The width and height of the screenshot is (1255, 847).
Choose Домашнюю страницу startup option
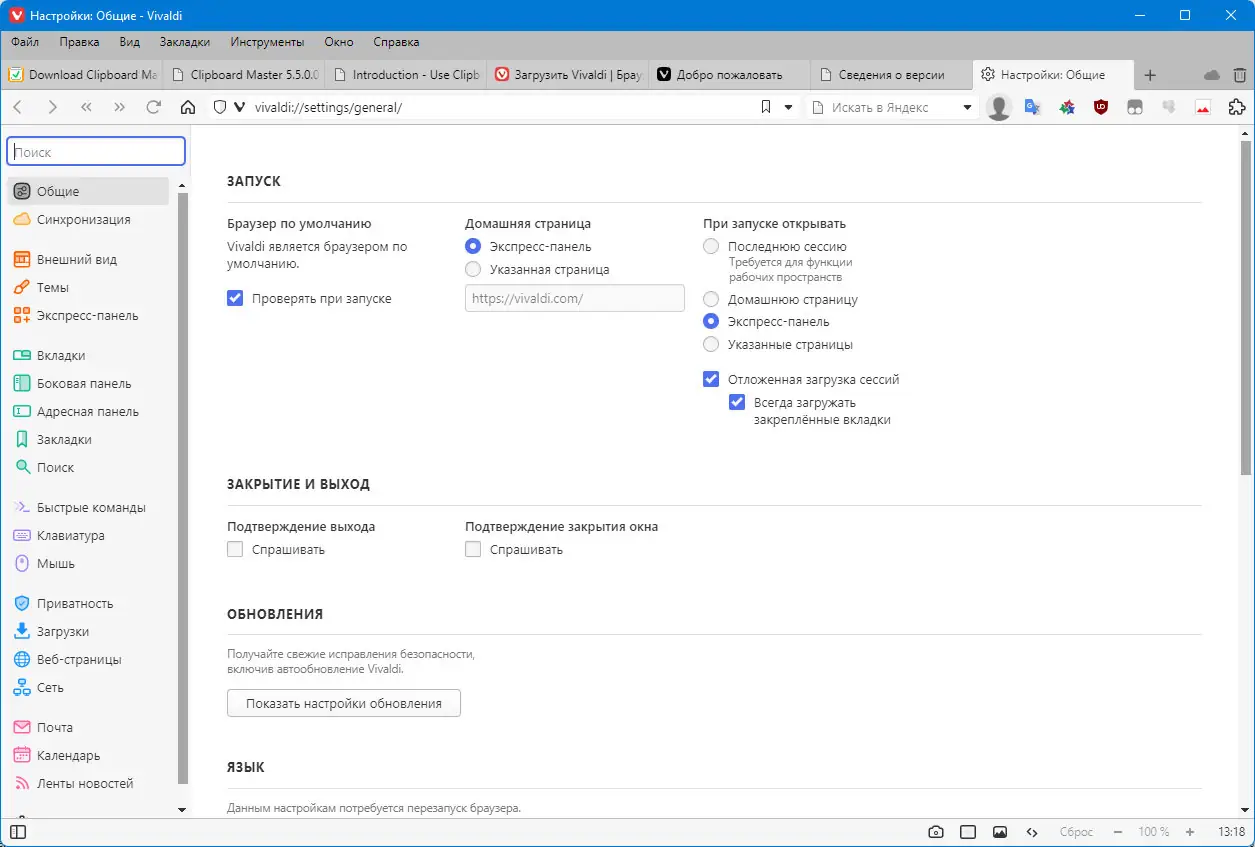(711, 299)
